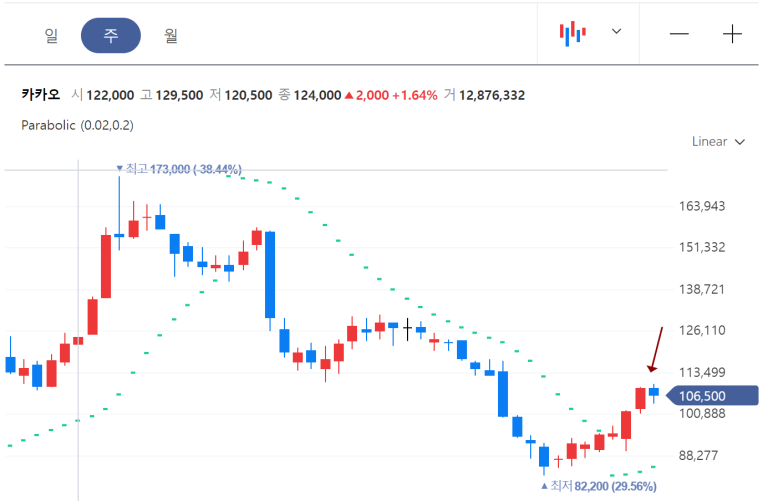Click the low price 120,500 value
Viewport: 773px width, 501px height.
(x=248, y=95)
